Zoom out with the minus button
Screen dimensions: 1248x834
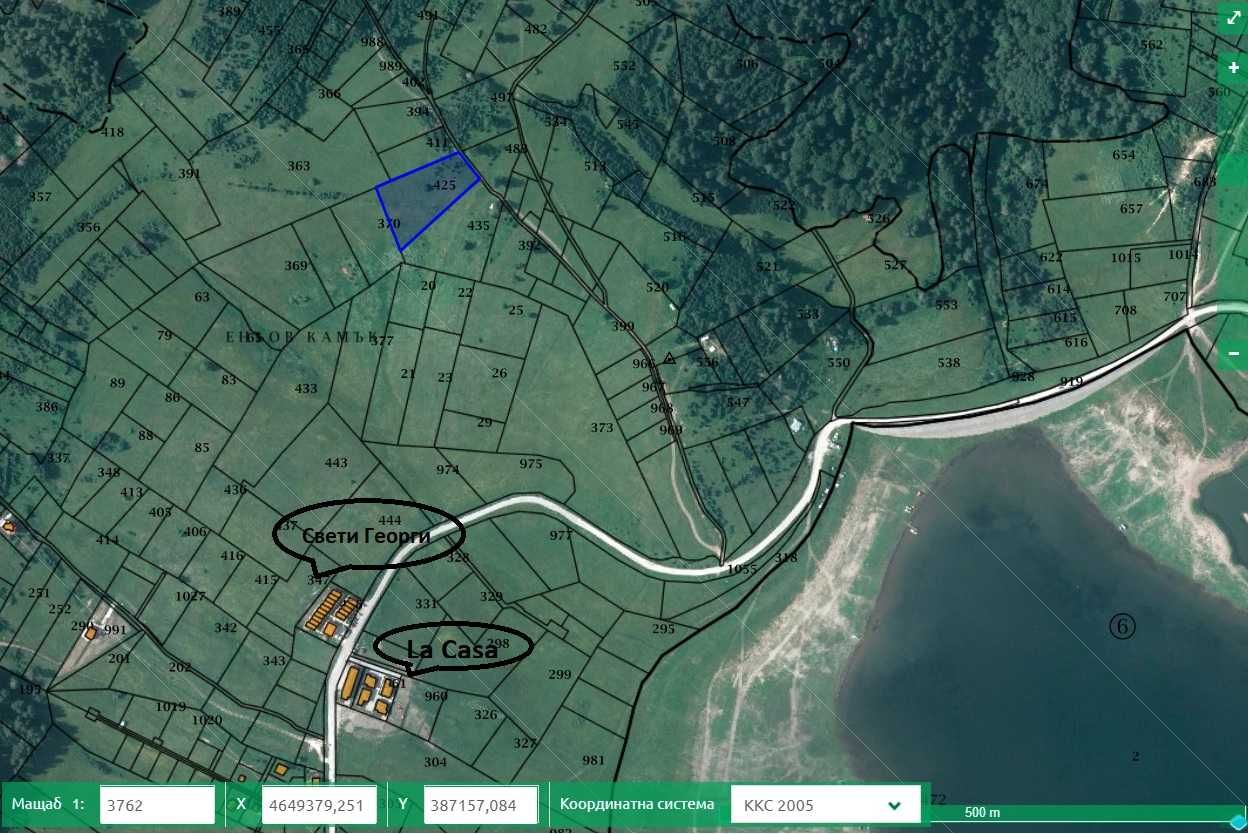(1232, 353)
